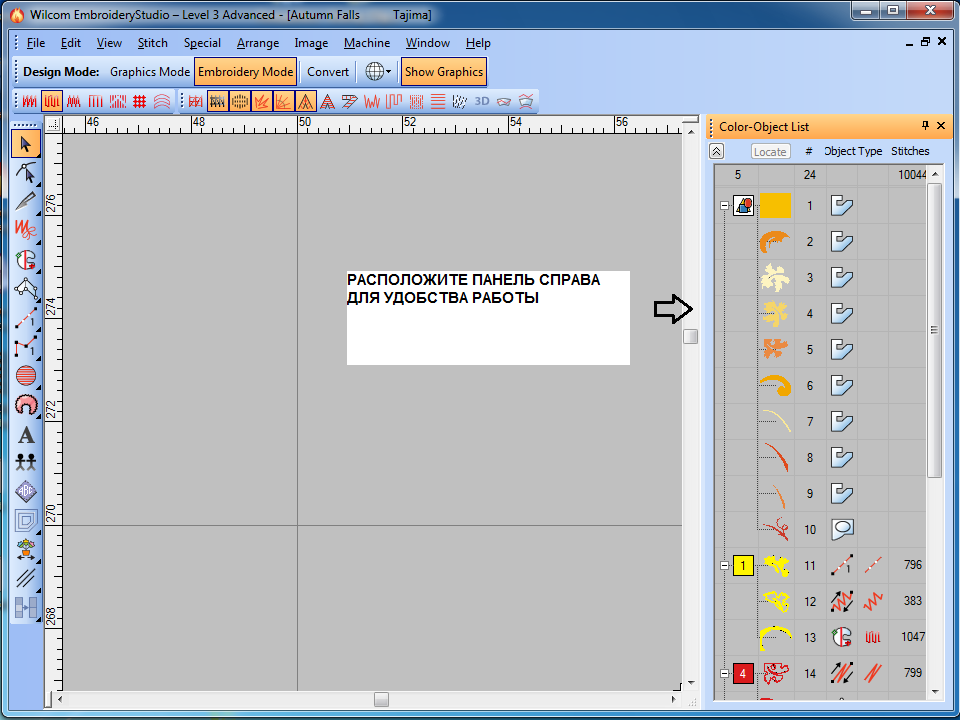The height and width of the screenshot is (720, 960).
Task: Open the Window menu
Action: tap(427, 43)
